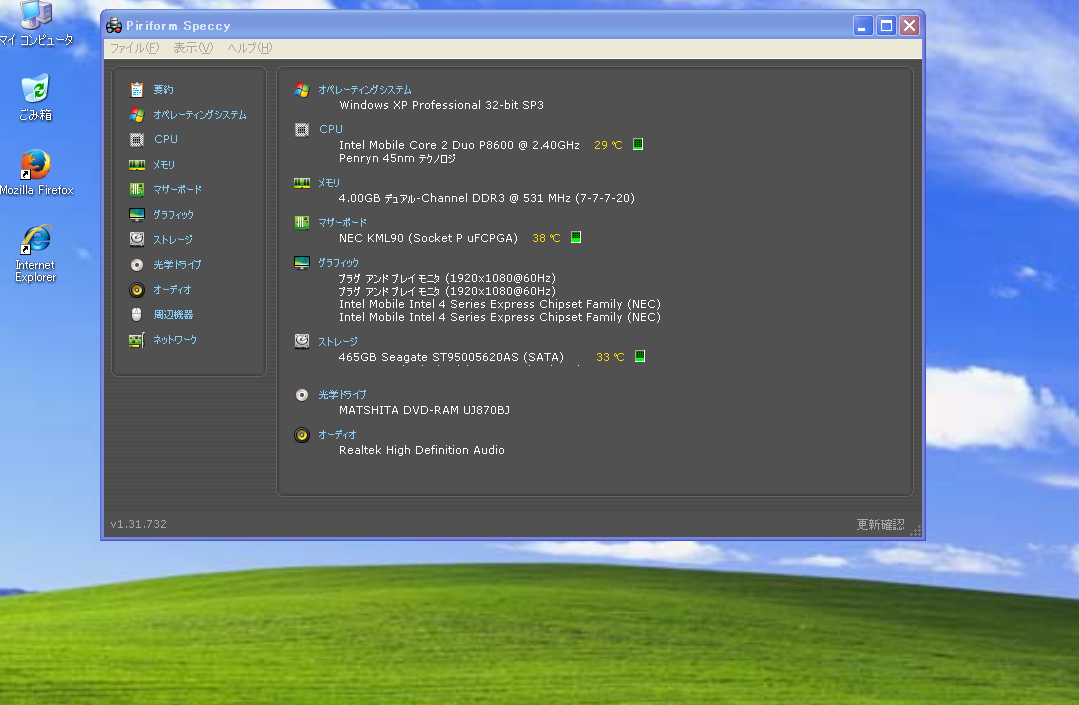The height and width of the screenshot is (705, 1079).
Task: Select the ネットワーク sidebar label
Action: (x=175, y=340)
